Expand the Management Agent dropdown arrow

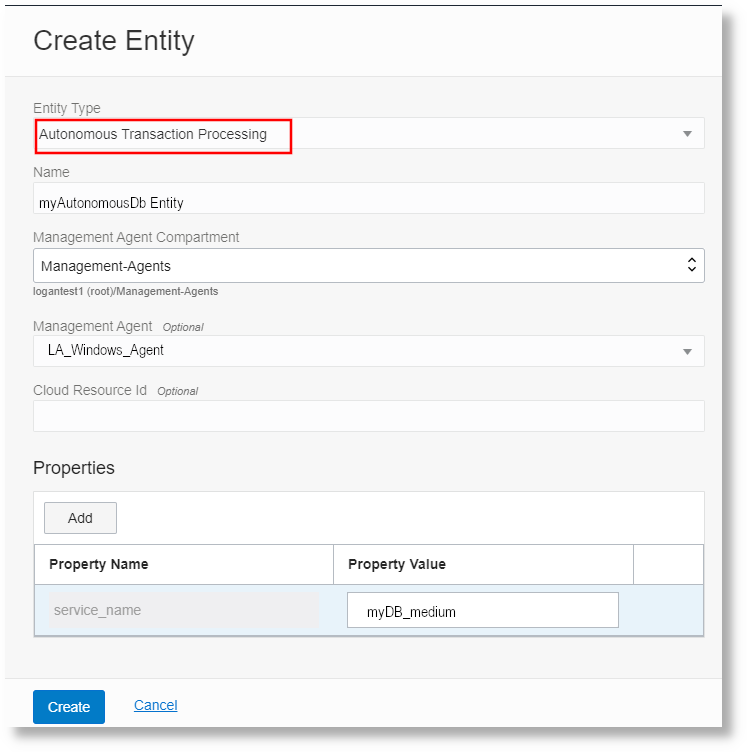[x=687, y=351]
